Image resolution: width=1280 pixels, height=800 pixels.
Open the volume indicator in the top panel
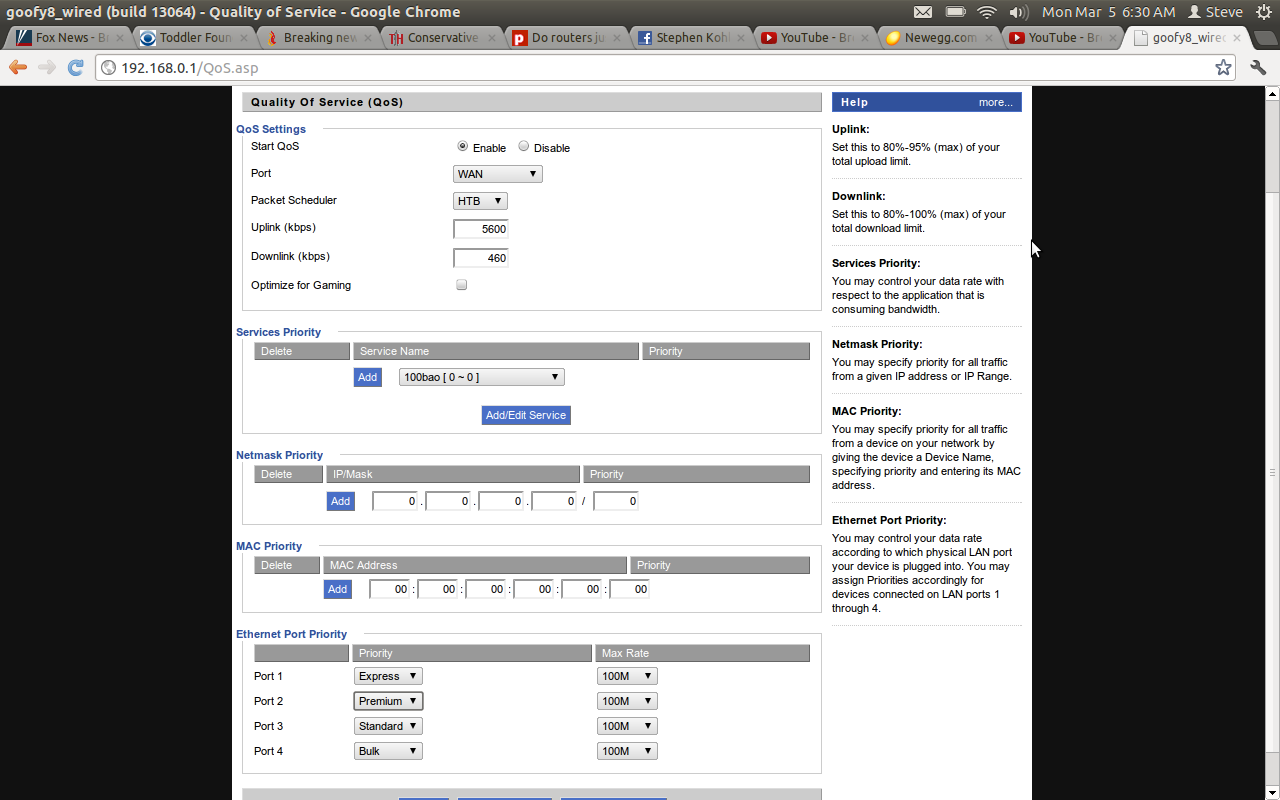pos(1019,12)
